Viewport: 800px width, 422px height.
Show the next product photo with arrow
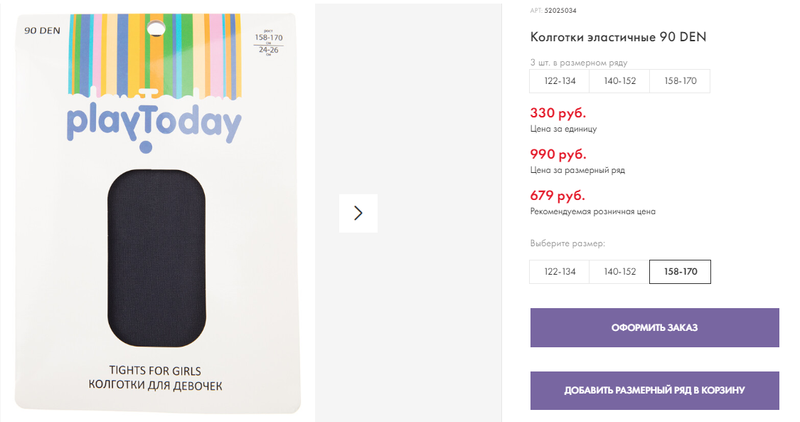coord(358,213)
